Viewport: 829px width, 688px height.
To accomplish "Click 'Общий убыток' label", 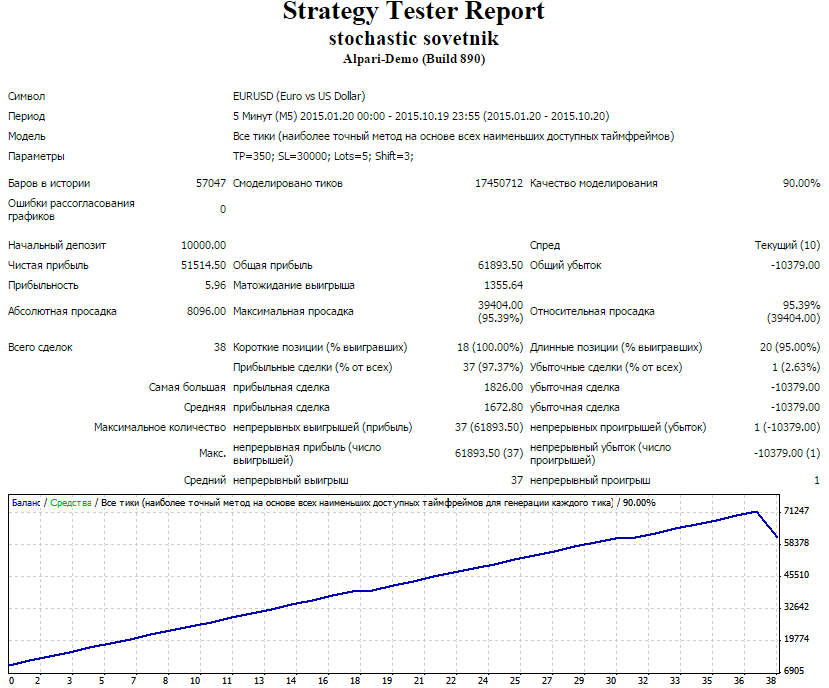I will [566, 265].
